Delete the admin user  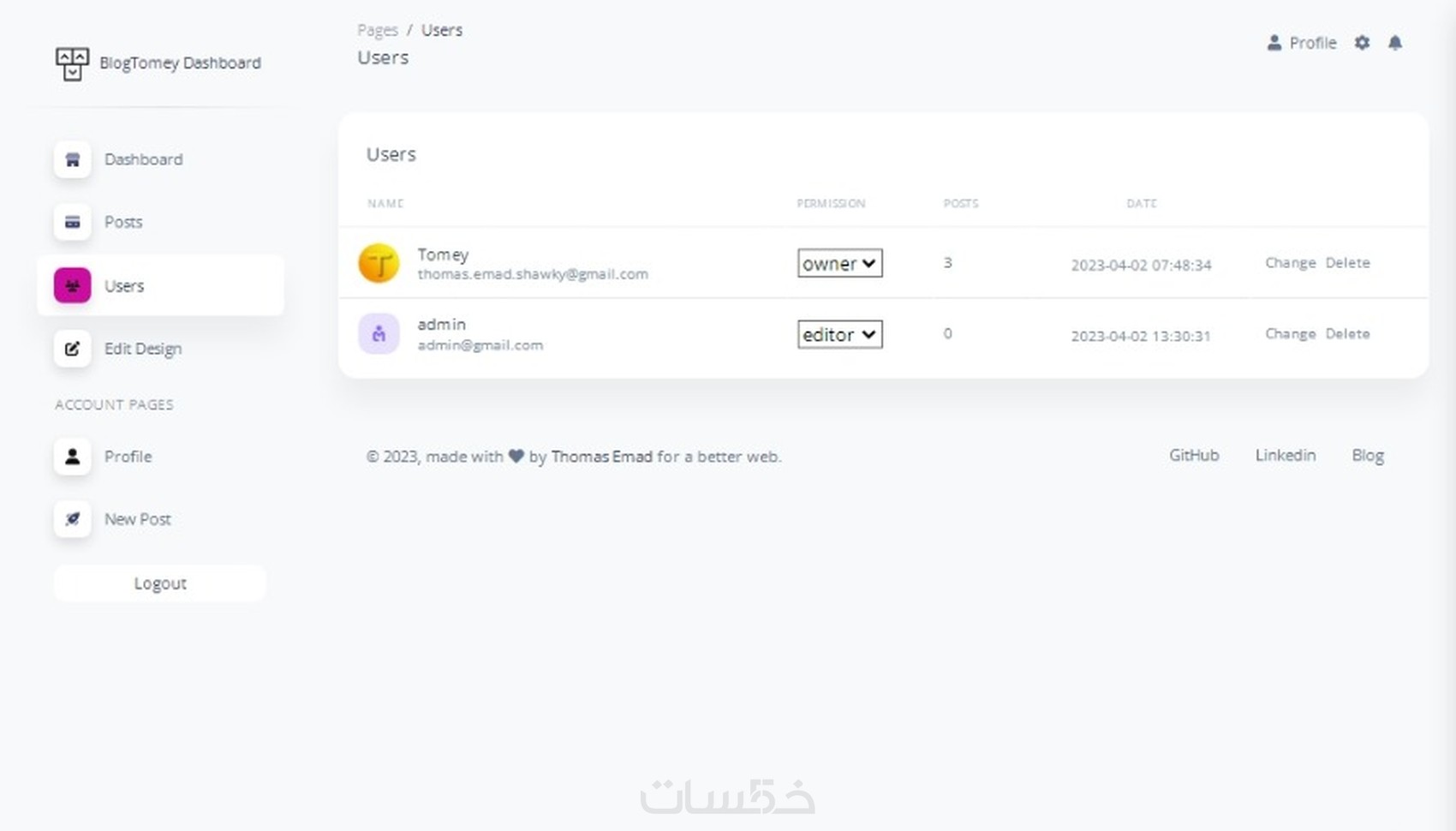click(x=1347, y=334)
